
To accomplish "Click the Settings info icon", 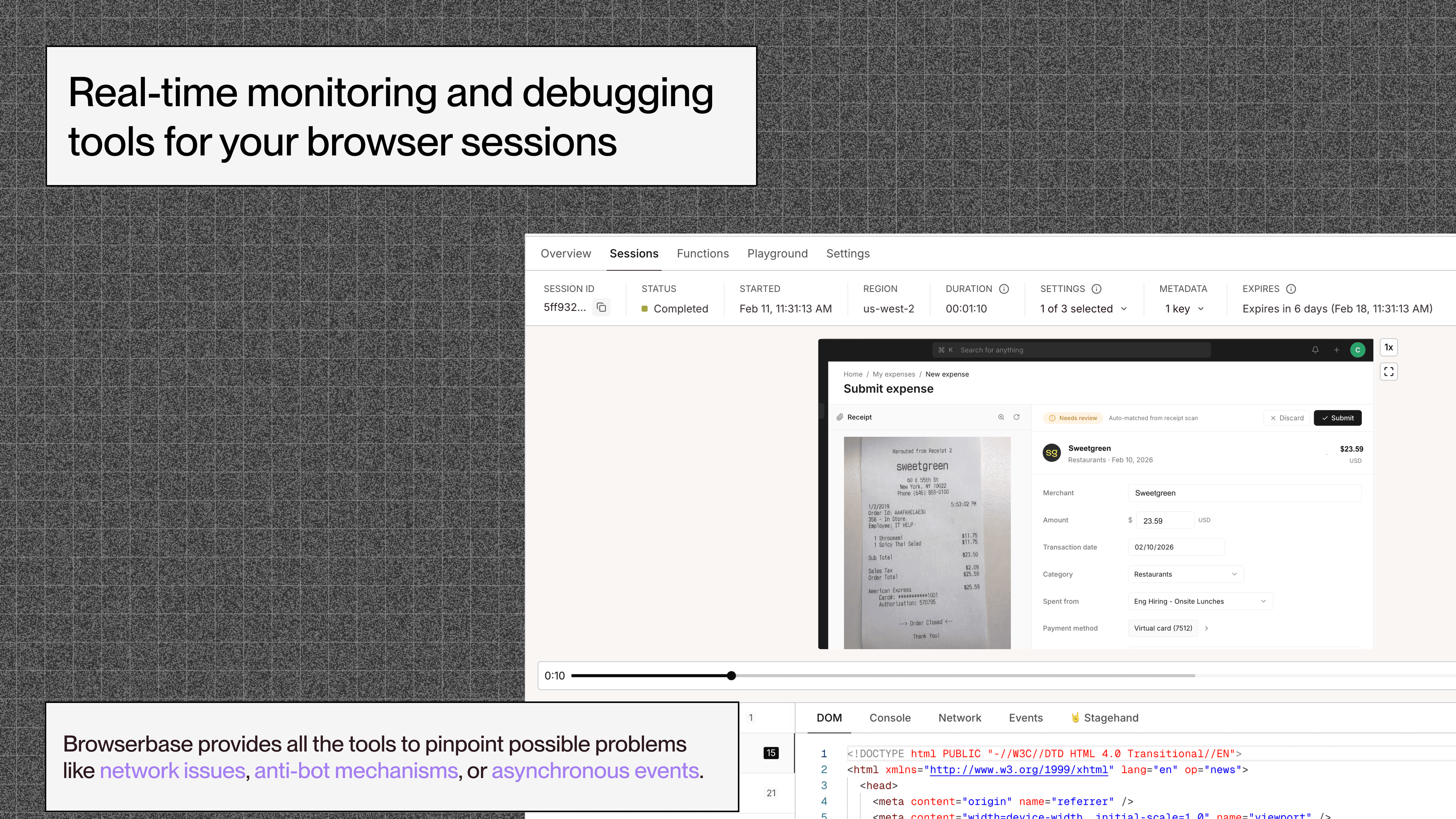I will click(x=1097, y=289).
